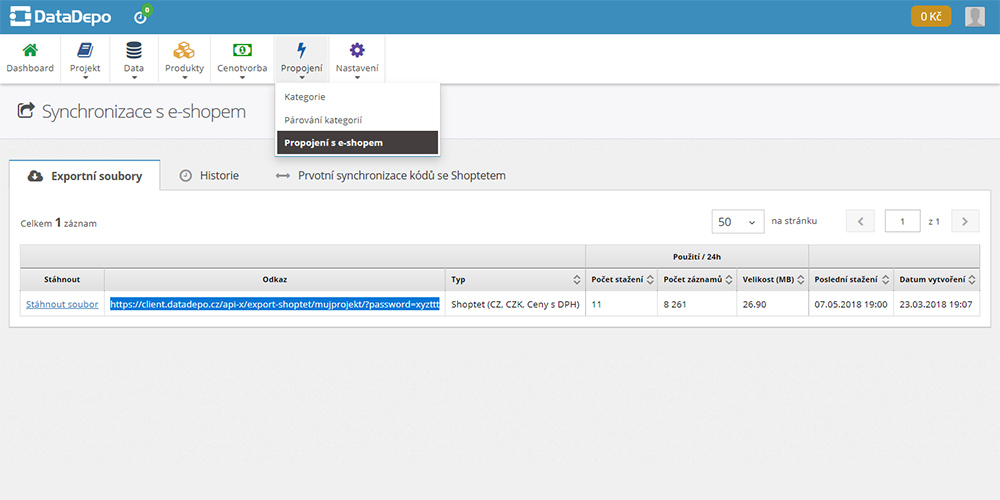Switch to the Exportní soubory tab

[x=85, y=175]
